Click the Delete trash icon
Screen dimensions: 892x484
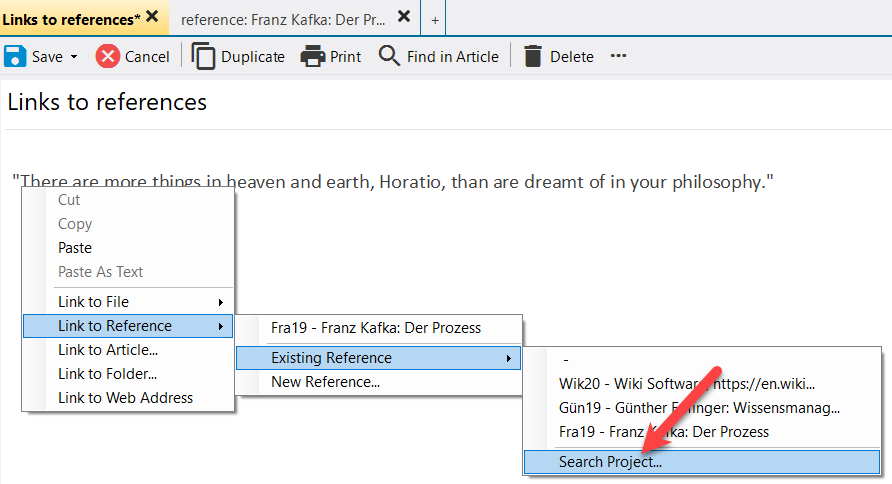pyautogui.click(x=533, y=56)
